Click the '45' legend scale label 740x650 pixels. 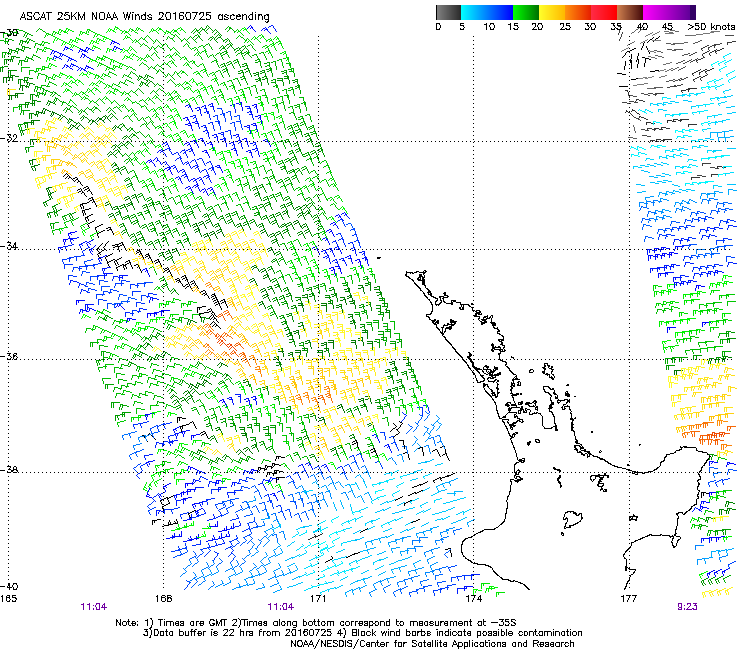point(667,27)
